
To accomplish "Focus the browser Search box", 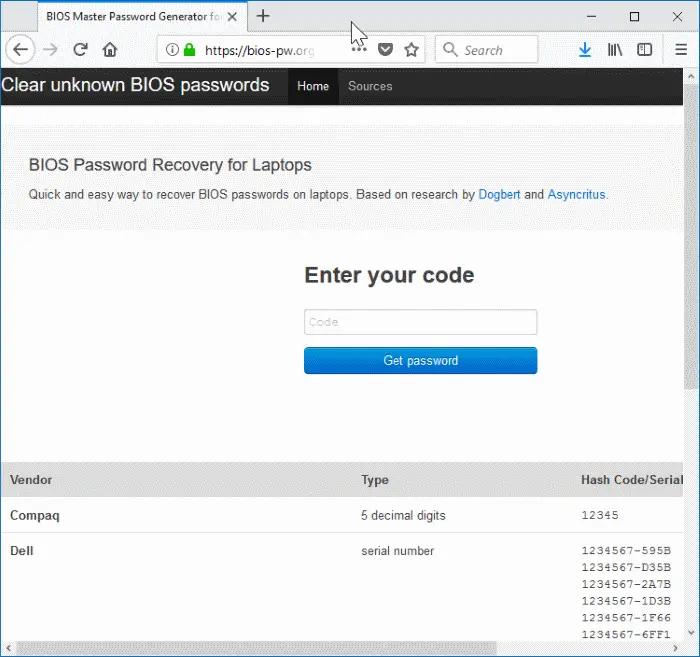I will click(487, 50).
